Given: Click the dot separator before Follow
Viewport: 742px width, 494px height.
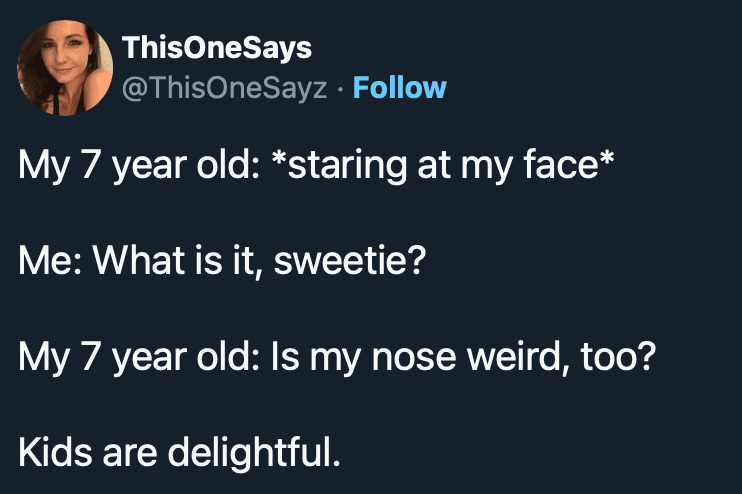Looking at the screenshot, I should tap(336, 88).
